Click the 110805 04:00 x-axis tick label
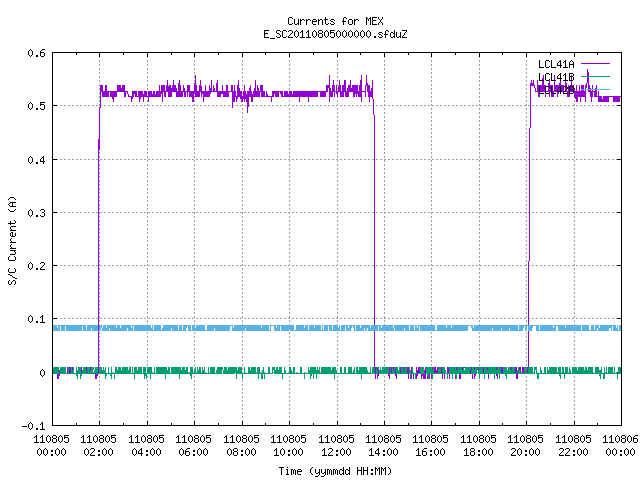The image size is (640, 480). 146,445
